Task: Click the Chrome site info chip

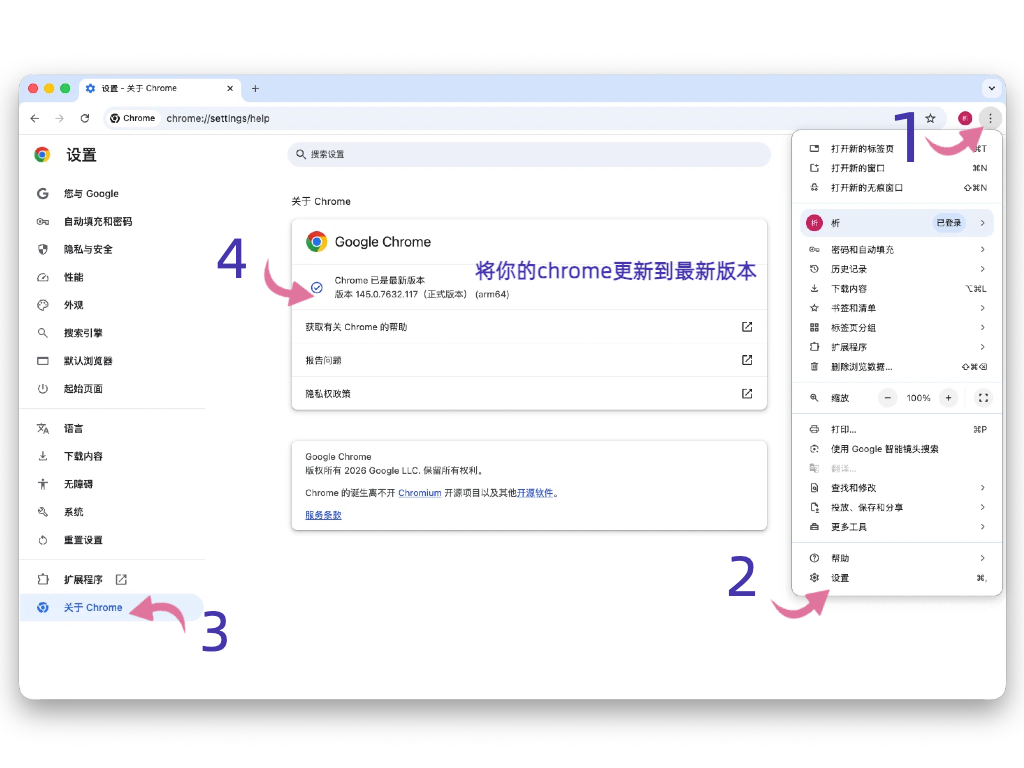Action: click(x=133, y=118)
